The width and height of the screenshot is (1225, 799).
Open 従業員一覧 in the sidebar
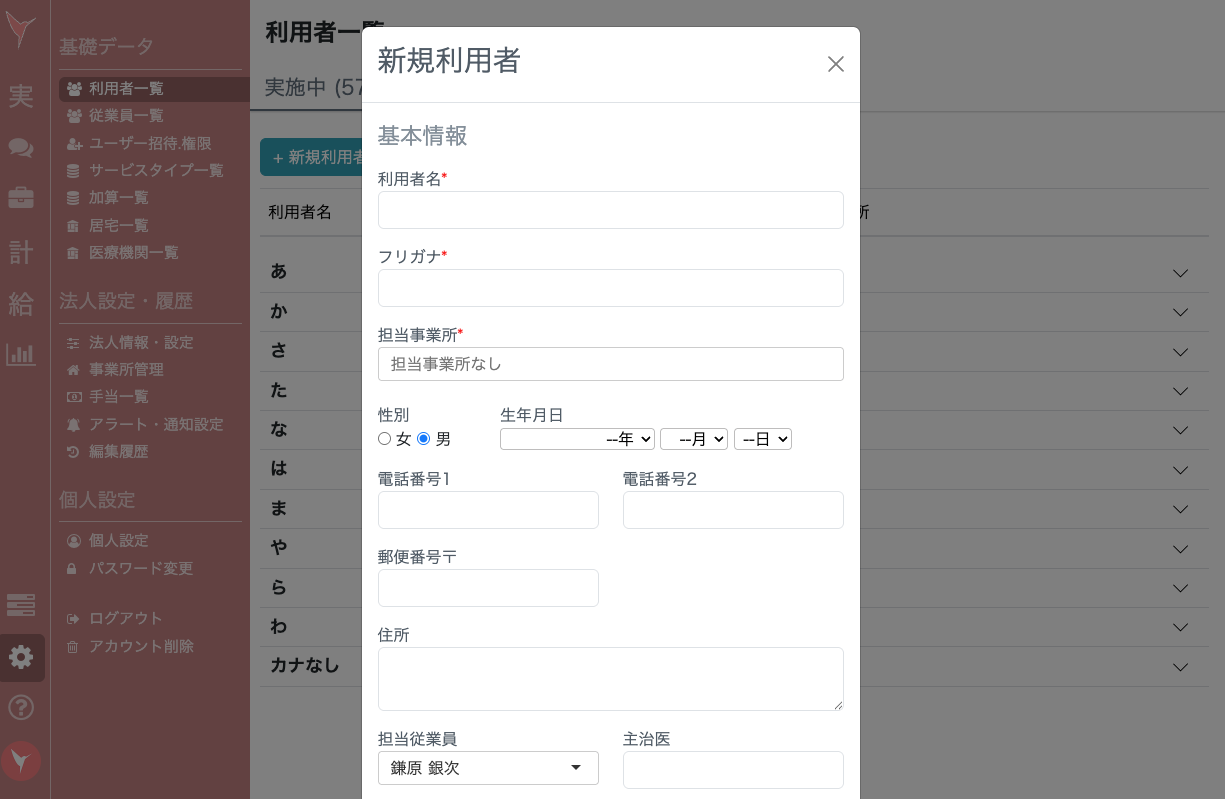126,116
